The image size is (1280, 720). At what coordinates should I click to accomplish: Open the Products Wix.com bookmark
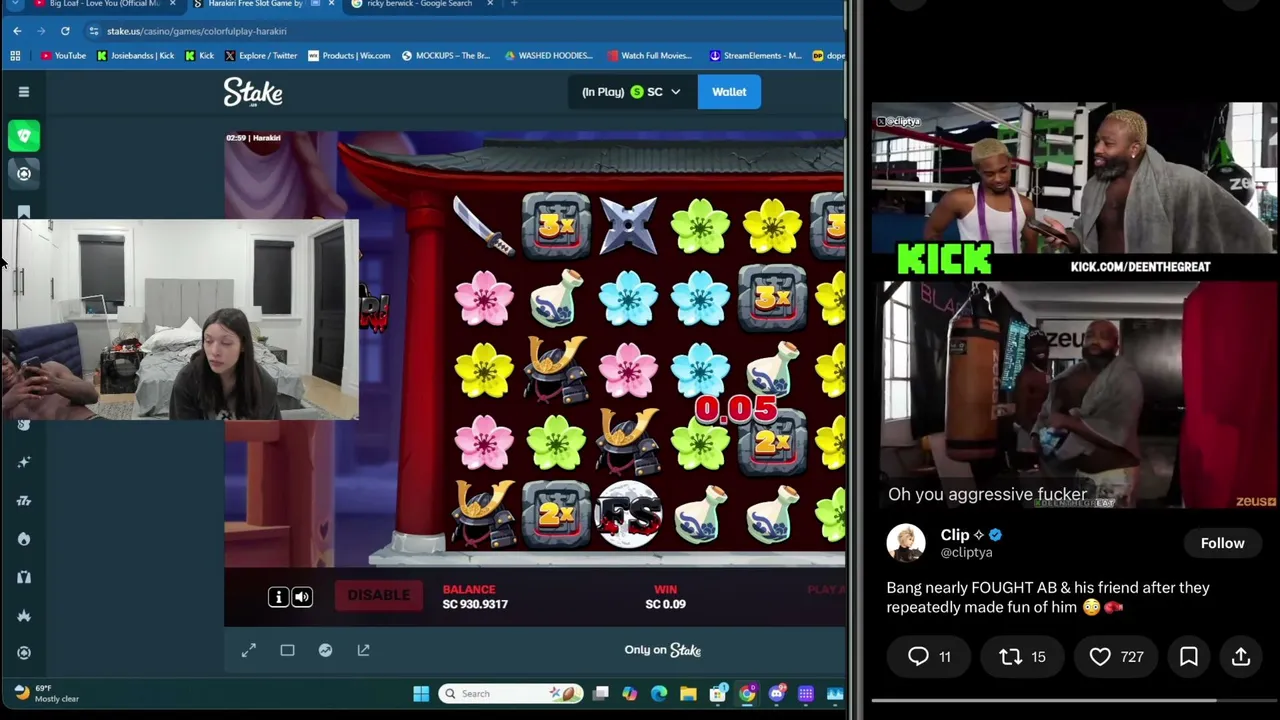pyautogui.click(x=349, y=56)
